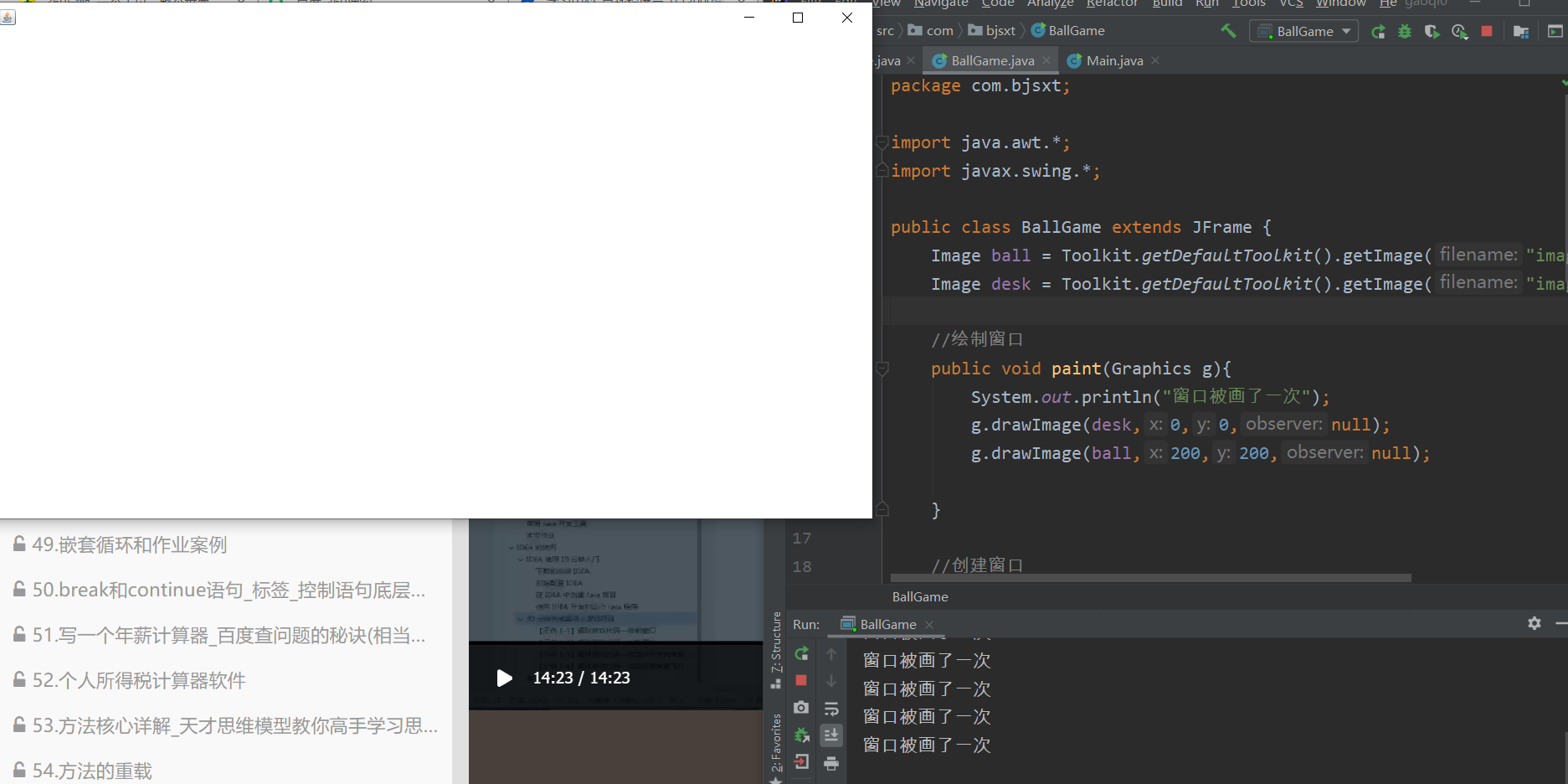Click attach debugger bug icon in Run panel
This screenshot has width=1568, height=784.
(x=801, y=735)
